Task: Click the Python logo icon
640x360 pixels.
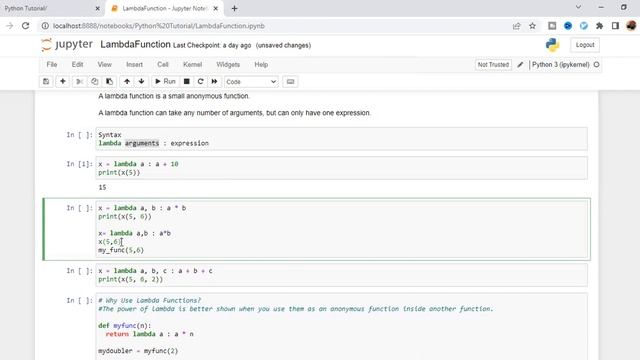Action: click(552, 45)
